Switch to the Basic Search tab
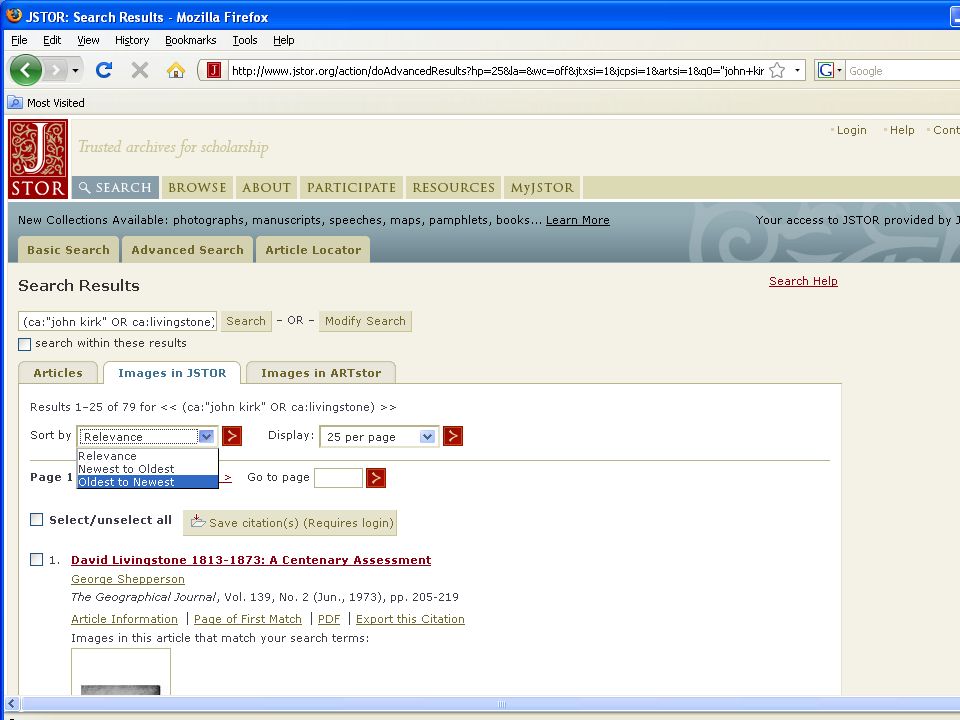Screen dimensions: 960x720 68,250
